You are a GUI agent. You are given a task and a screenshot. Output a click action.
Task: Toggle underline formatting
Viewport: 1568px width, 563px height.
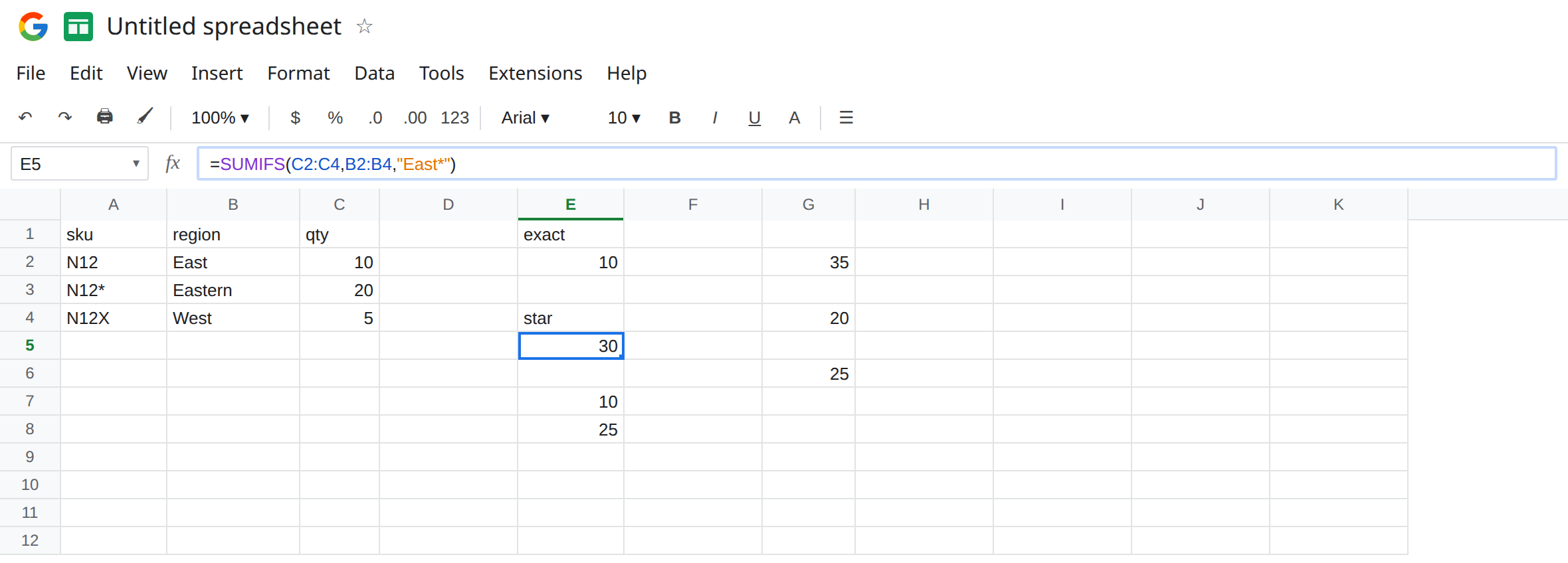pyautogui.click(x=754, y=118)
